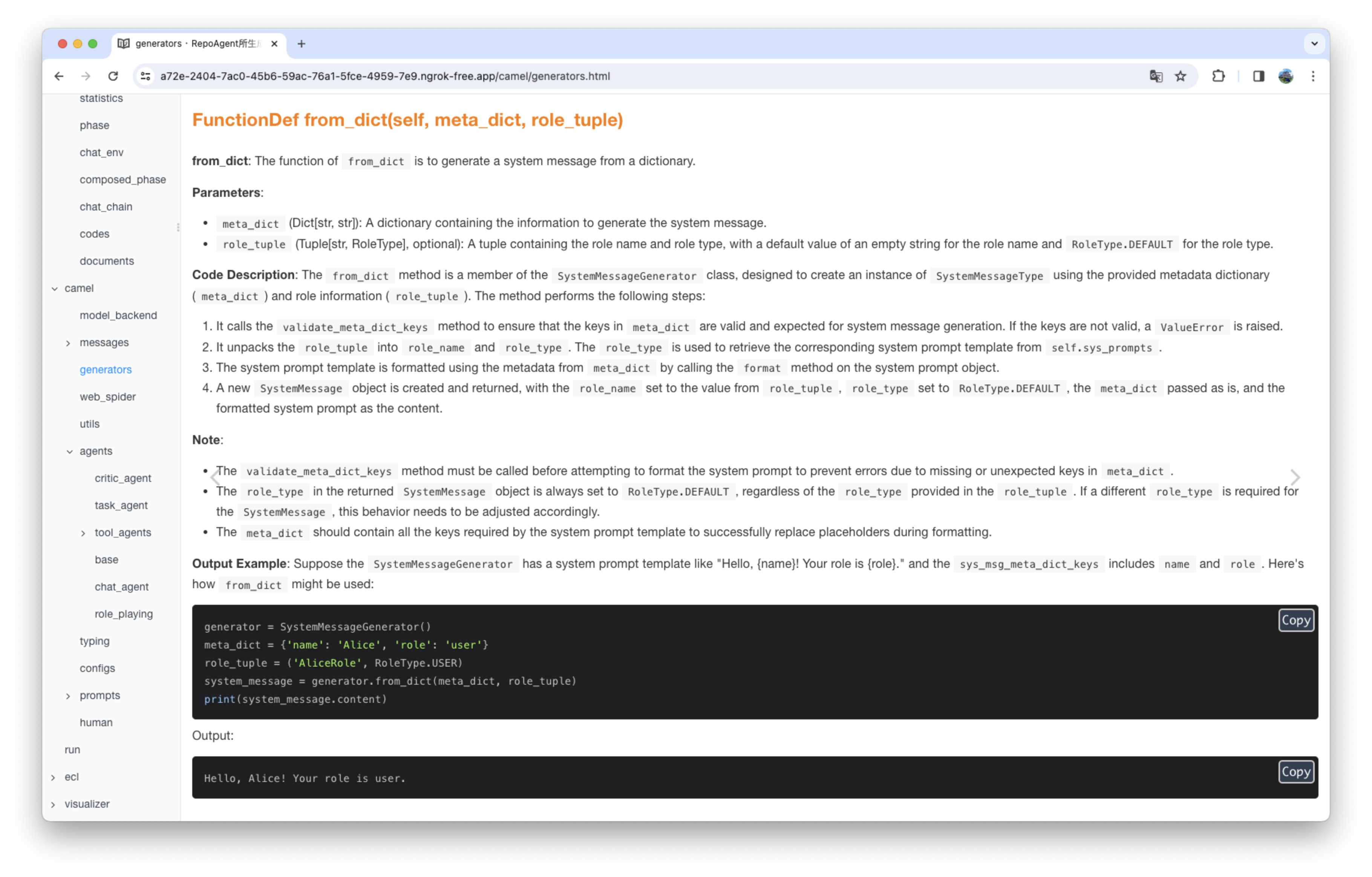Screen dimensions: 1372x877
Task: Go to next page arrow
Action: point(1294,477)
